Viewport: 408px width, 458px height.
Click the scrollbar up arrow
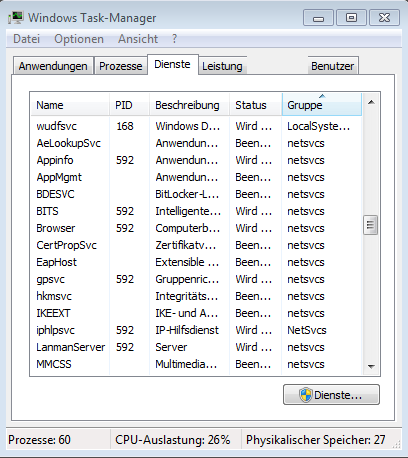pyautogui.click(x=371, y=103)
